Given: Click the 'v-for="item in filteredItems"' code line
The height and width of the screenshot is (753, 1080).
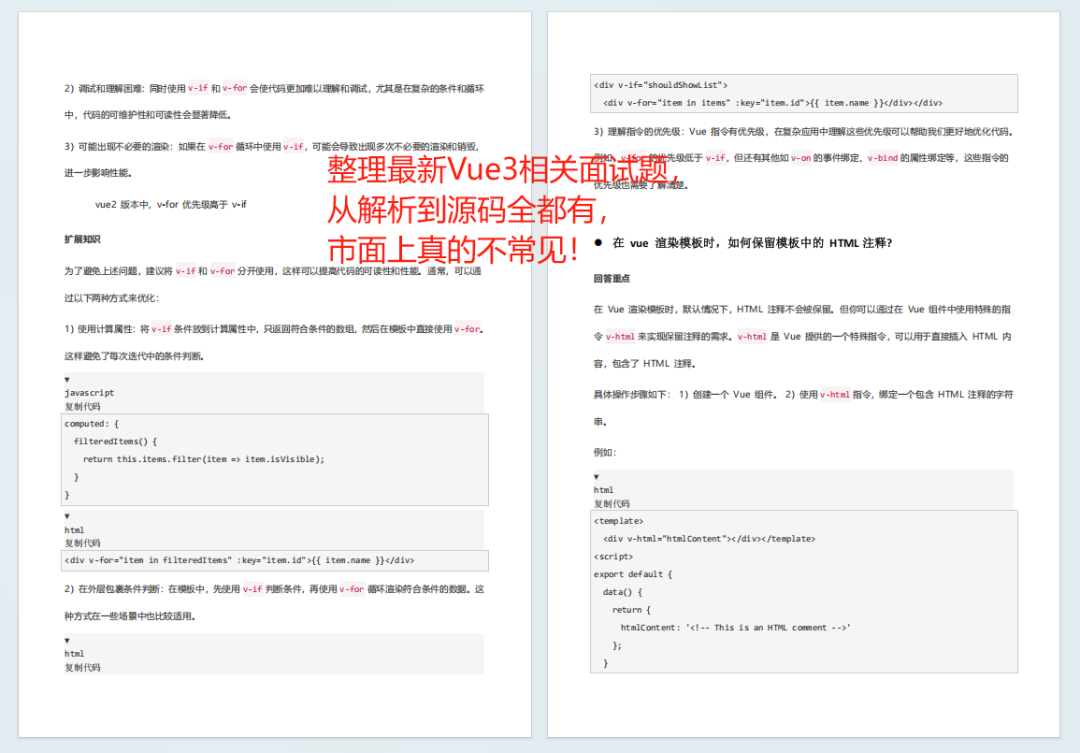Looking at the screenshot, I should 240,560.
